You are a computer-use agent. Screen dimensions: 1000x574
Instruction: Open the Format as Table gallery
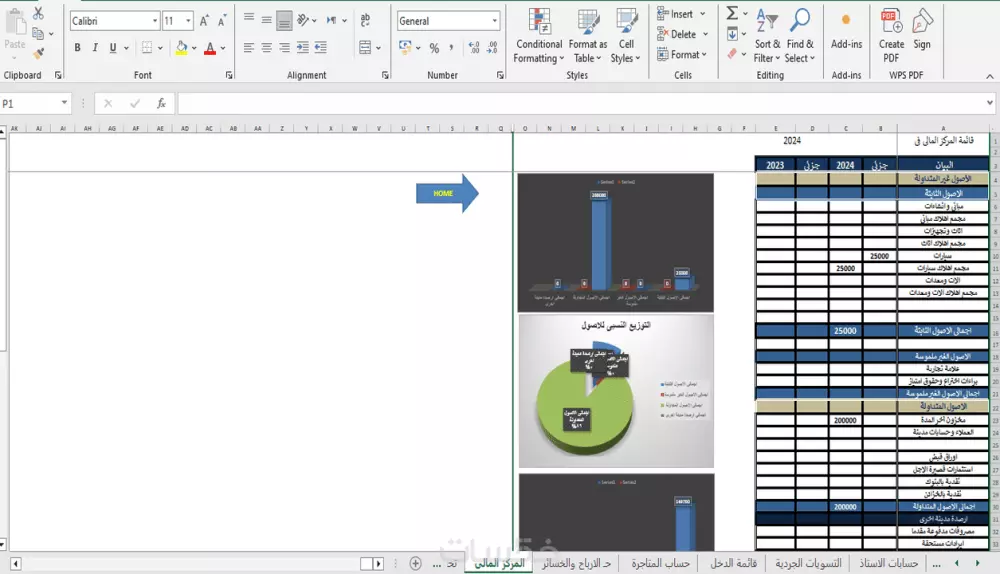click(587, 36)
